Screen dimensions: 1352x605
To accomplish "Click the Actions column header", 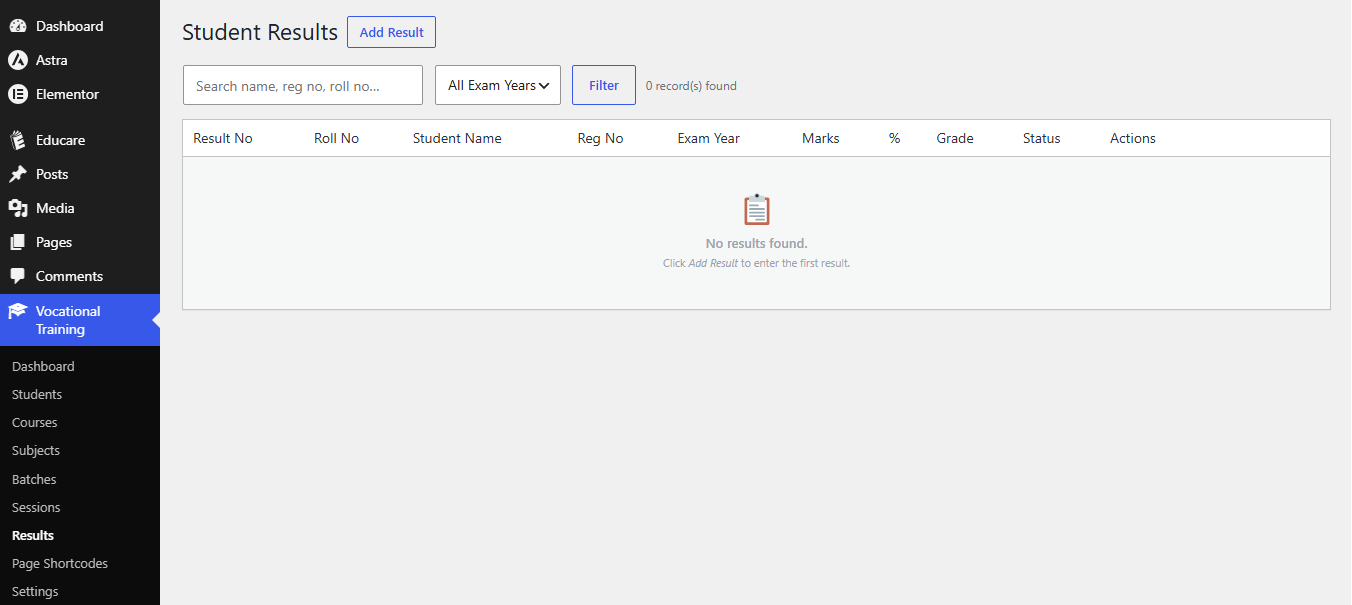I will (1133, 138).
